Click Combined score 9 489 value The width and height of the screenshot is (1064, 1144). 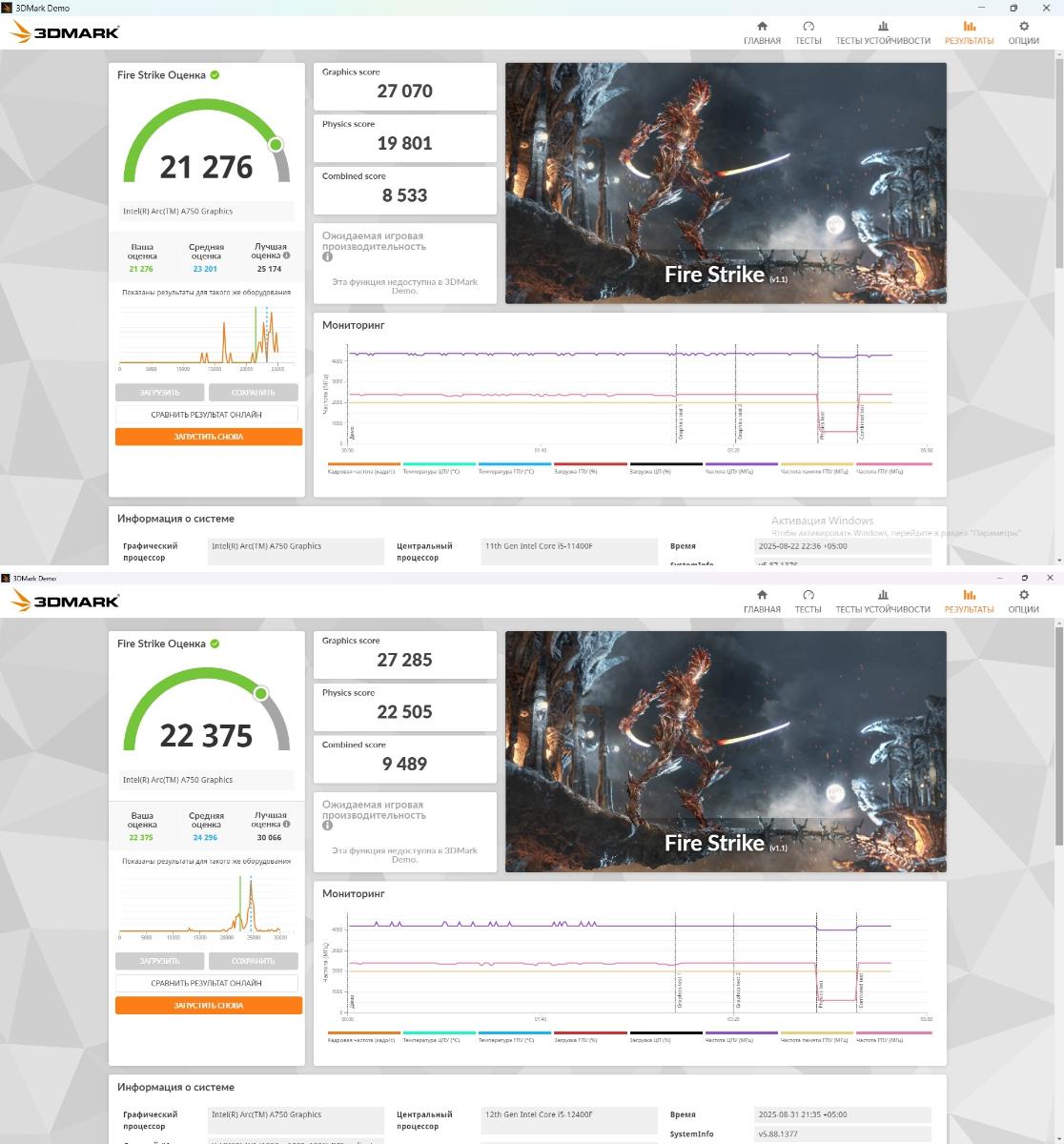click(404, 764)
